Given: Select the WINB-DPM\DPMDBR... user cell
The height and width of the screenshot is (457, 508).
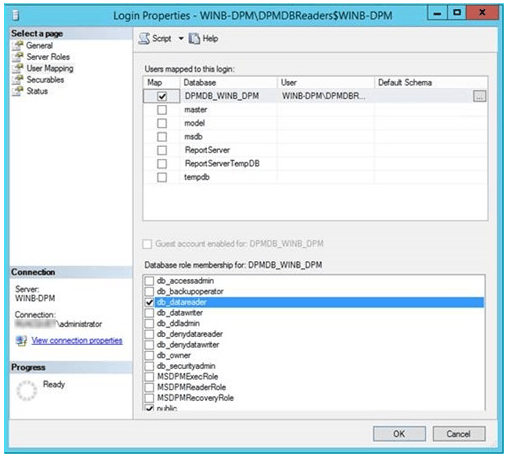Looking at the screenshot, I should click(326, 96).
